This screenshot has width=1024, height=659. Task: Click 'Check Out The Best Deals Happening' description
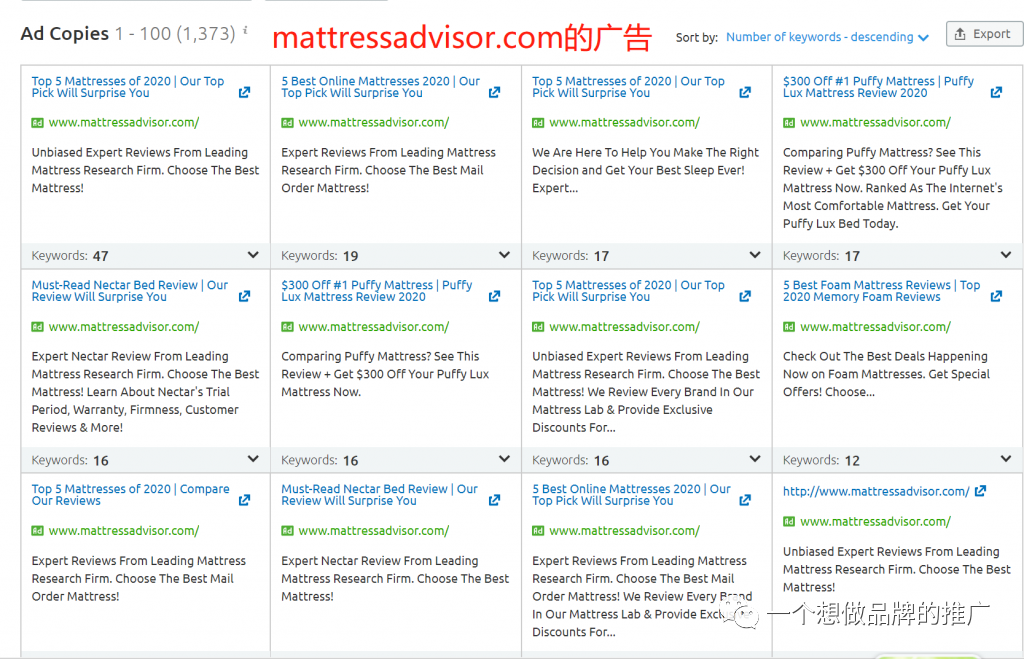(x=886, y=374)
